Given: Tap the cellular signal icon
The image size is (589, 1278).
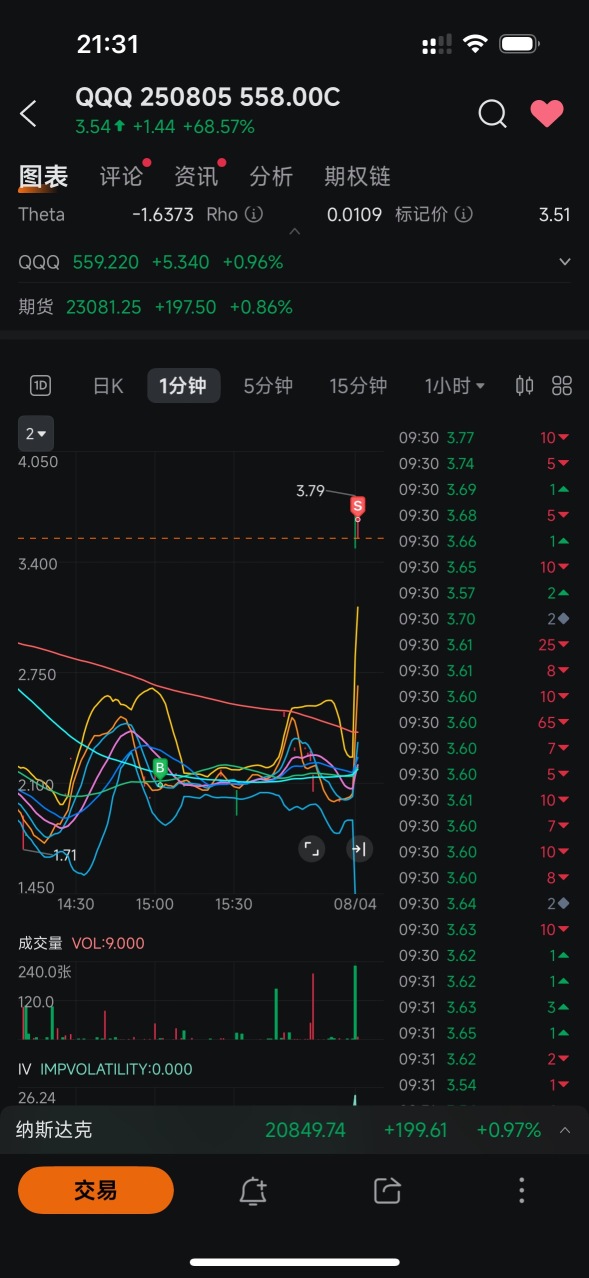Looking at the screenshot, I should [438, 45].
